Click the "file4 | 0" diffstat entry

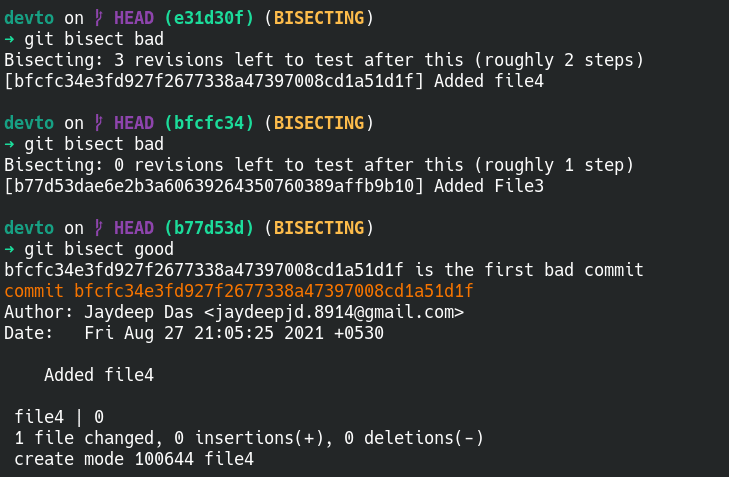coord(59,417)
